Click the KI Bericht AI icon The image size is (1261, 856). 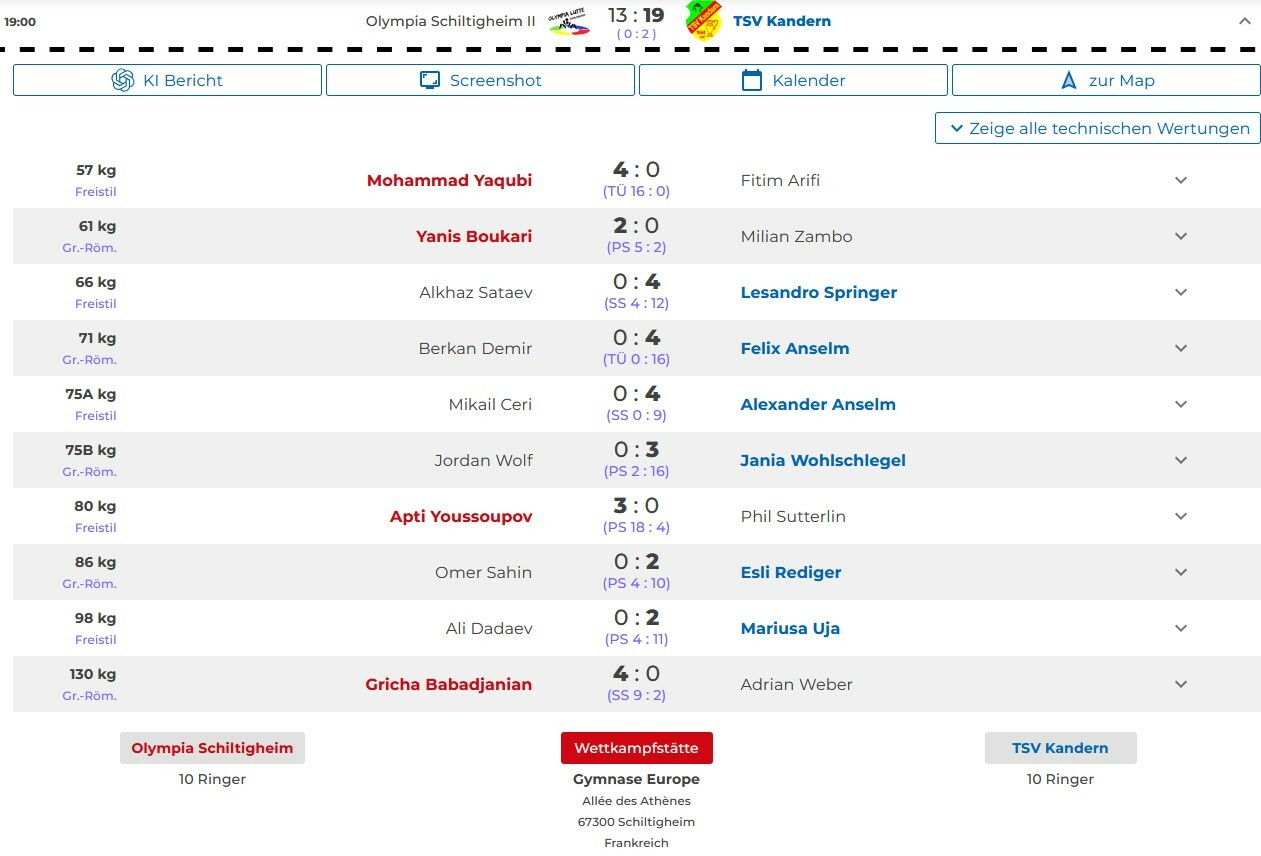123,81
